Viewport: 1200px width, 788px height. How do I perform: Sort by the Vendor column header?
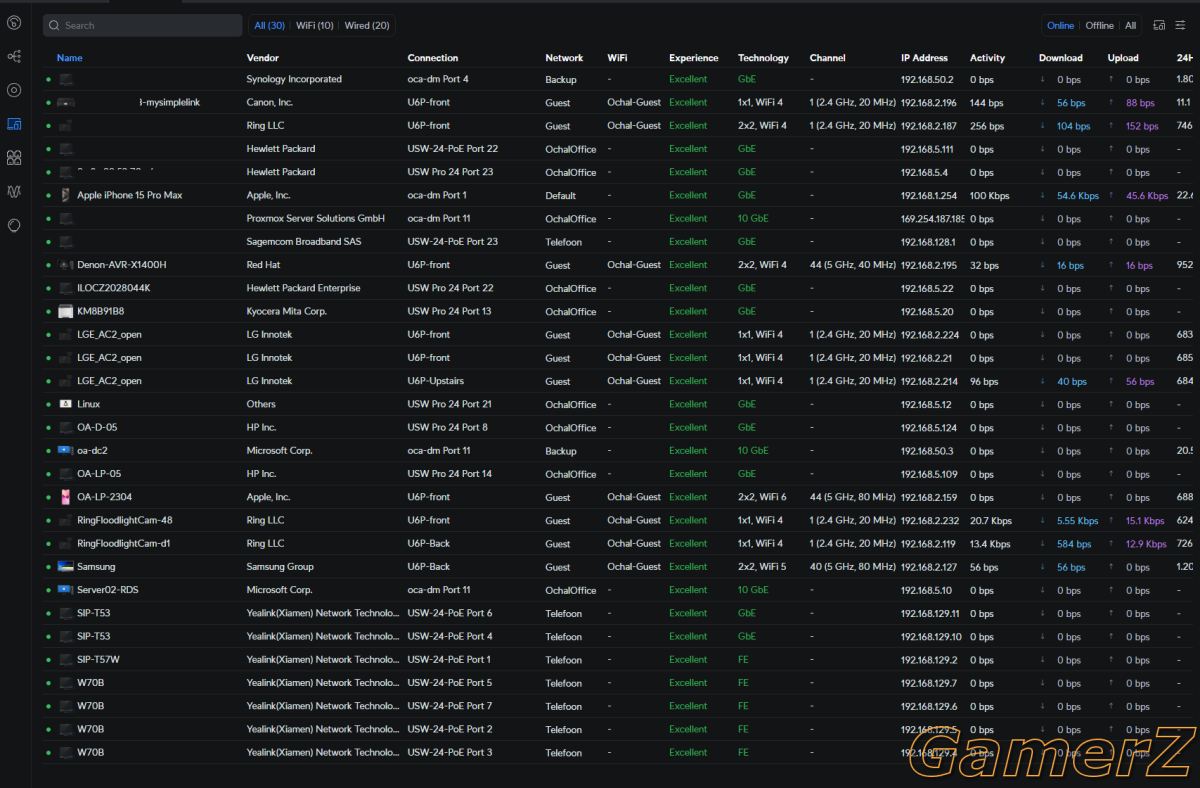[263, 58]
